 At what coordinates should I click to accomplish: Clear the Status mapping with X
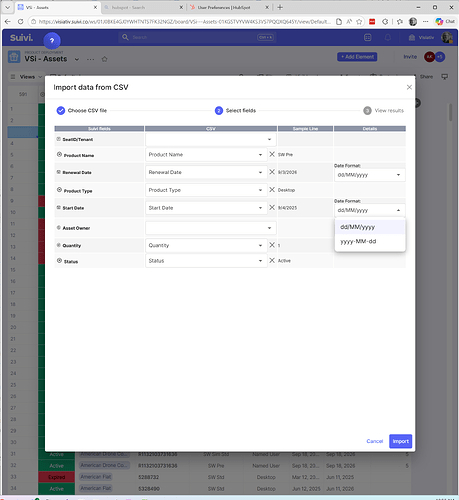pyautogui.click(x=272, y=260)
